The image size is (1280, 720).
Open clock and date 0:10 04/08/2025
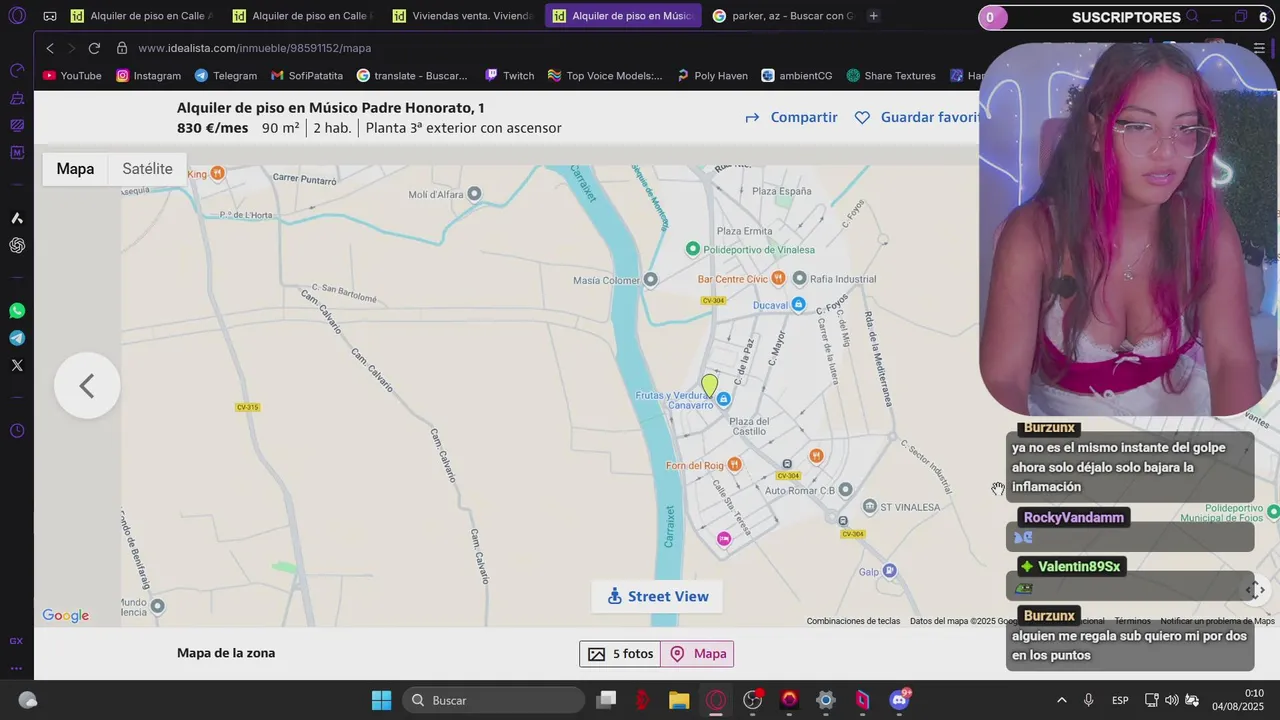pyautogui.click(x=1240, y=700)
